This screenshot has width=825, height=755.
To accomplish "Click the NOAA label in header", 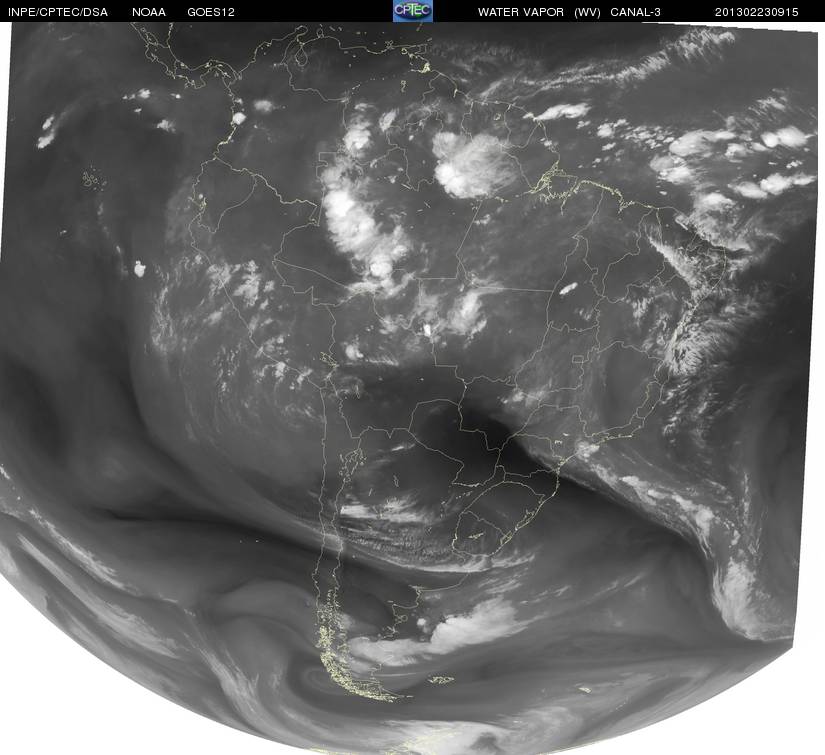I will pos(149,12).
